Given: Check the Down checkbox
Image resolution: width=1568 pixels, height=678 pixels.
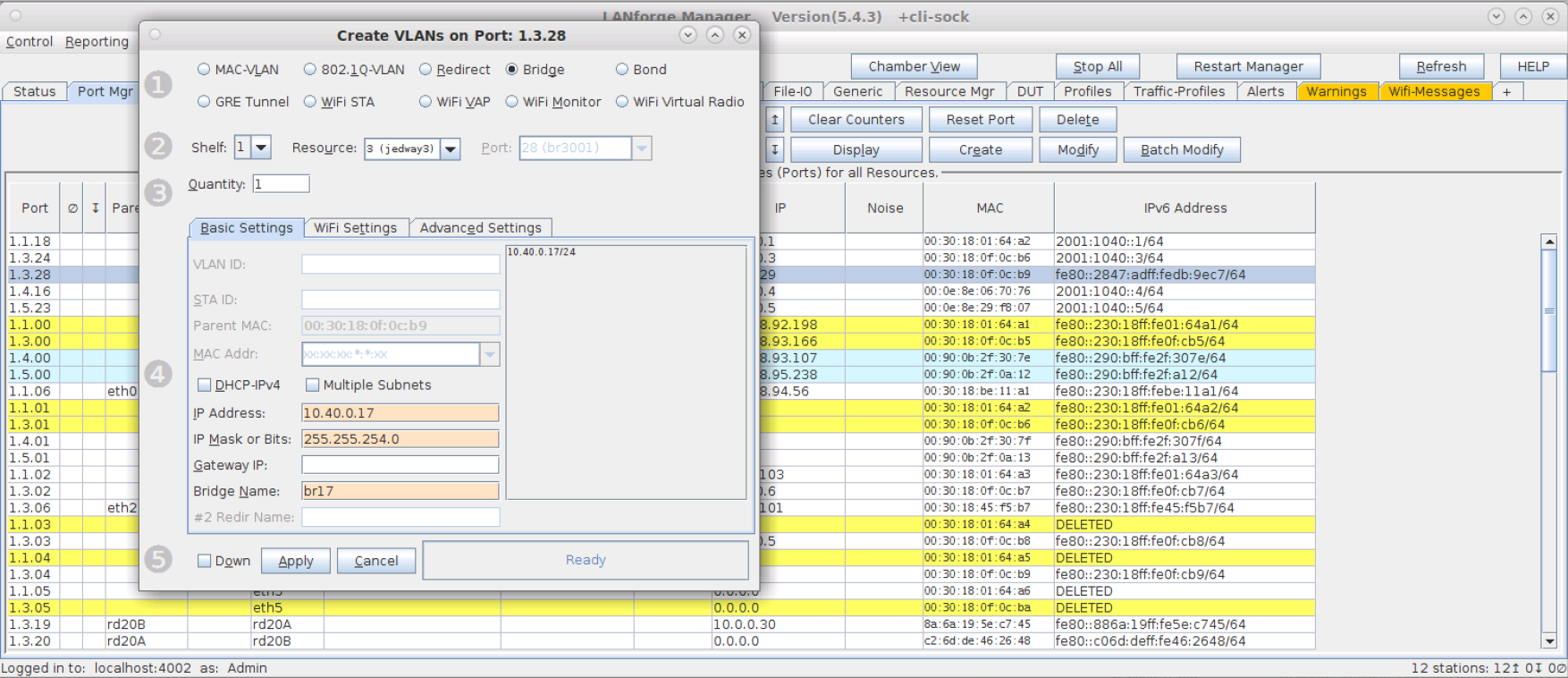Looking at the screenshot, I should [204, 561].
